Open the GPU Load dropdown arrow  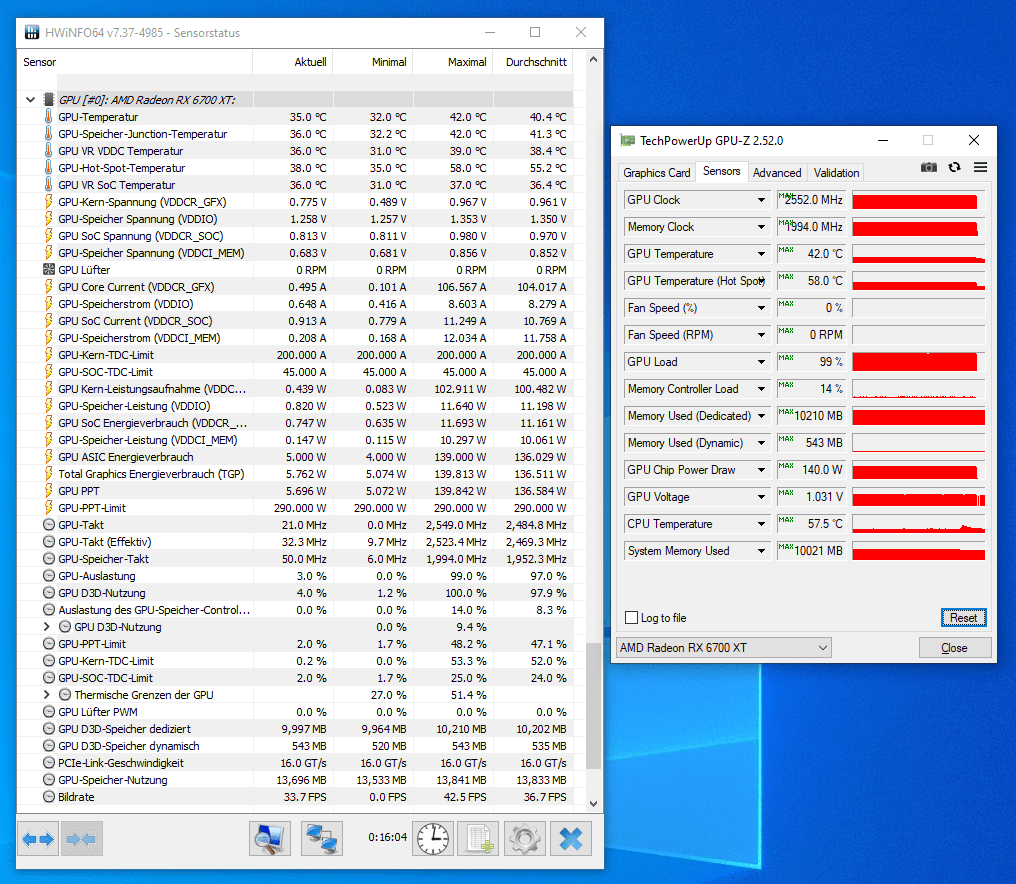click(761, 362)
